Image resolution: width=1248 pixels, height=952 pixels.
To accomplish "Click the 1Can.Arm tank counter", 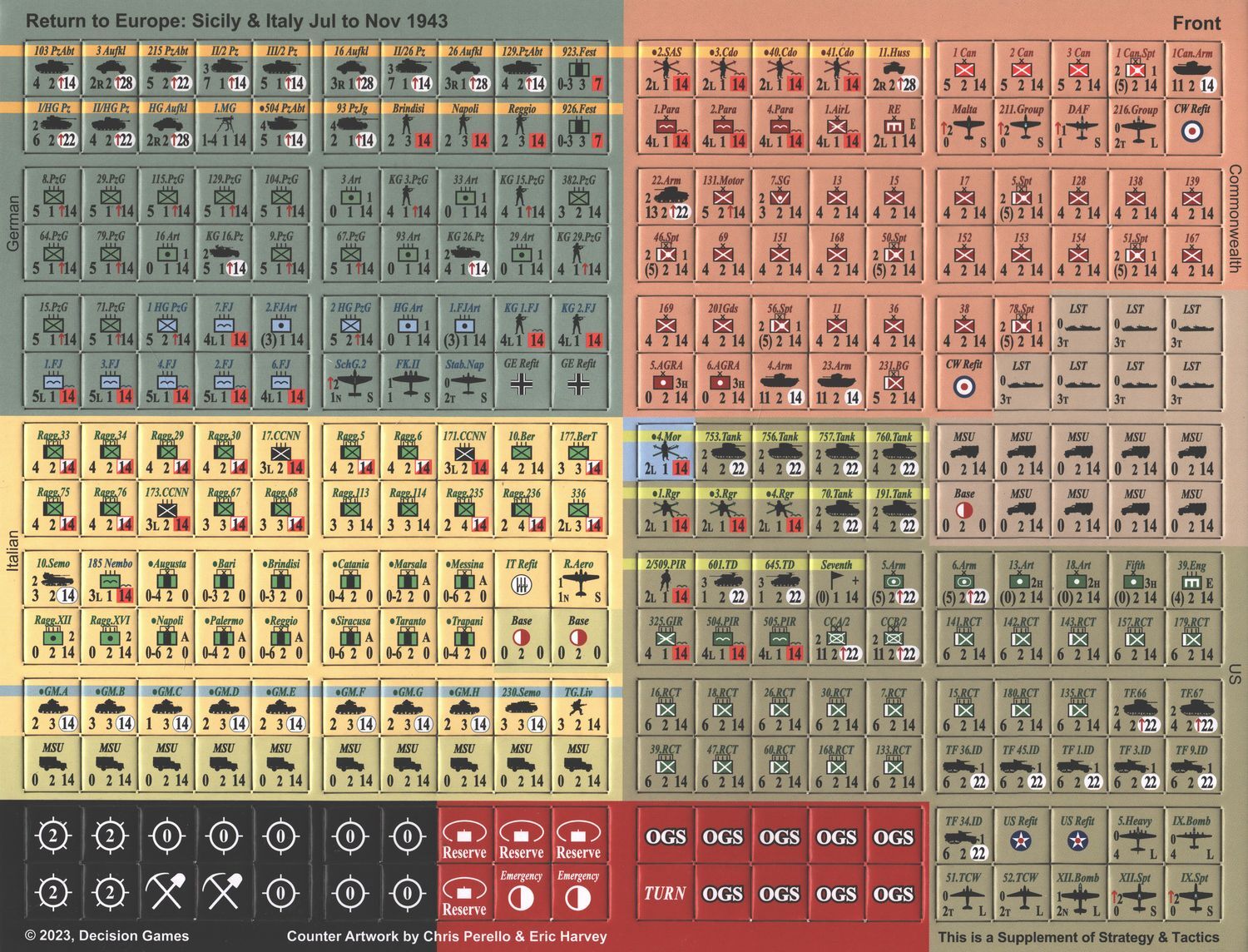I will [1191, 68].
